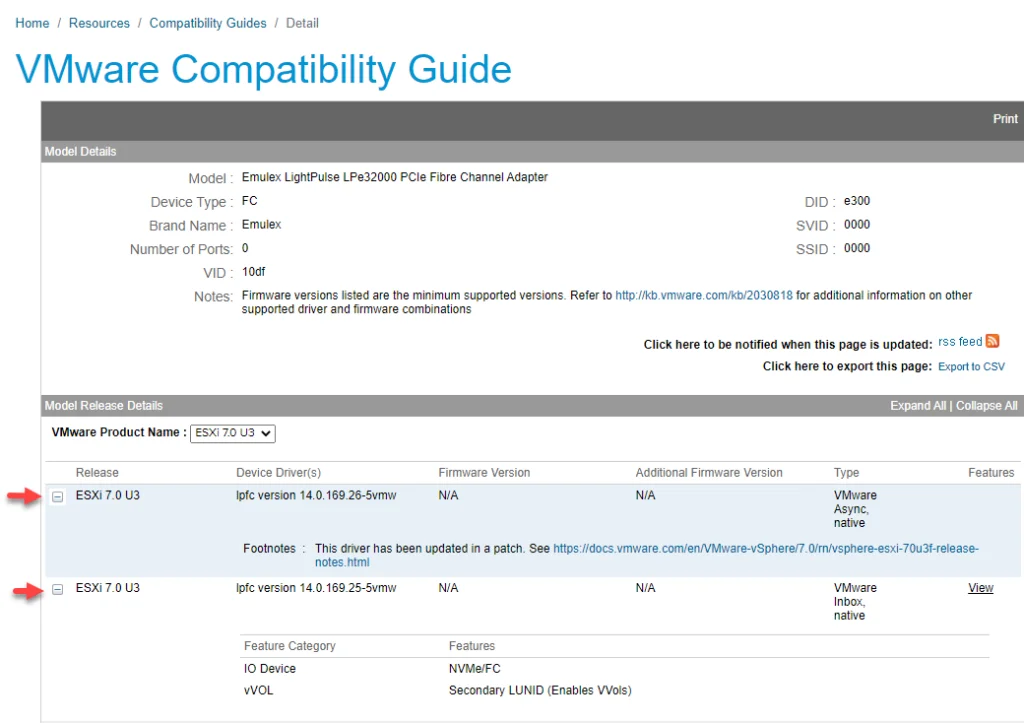Click the Release column header
This screenshot has width=1024, height=723.
[x=97, y=473]
